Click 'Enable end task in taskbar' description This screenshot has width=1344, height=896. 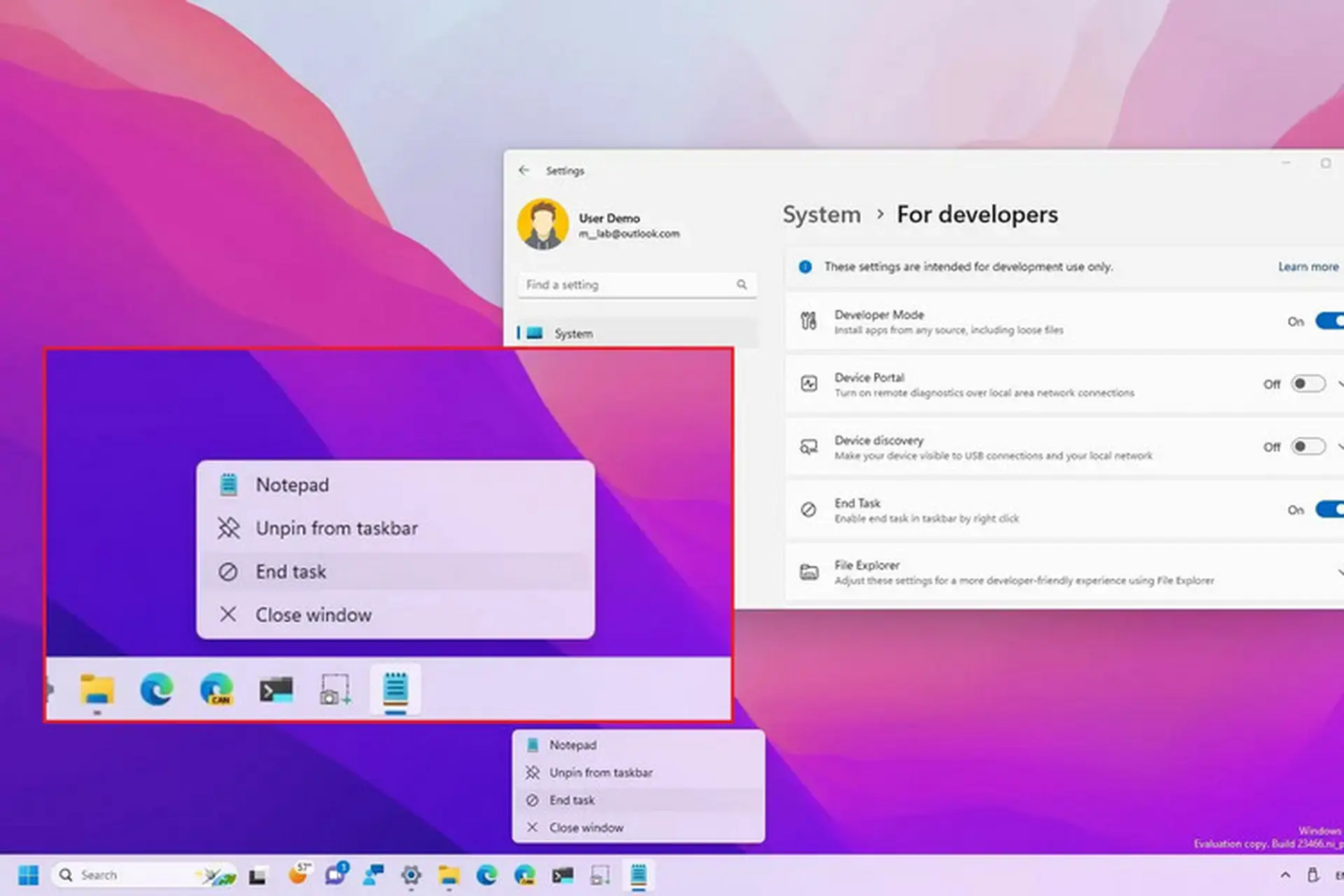[927, 519]
